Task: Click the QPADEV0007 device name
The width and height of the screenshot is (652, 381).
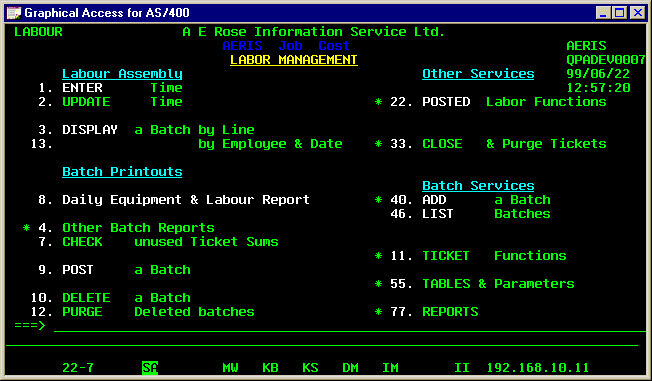Action: [x=606, y=60]
